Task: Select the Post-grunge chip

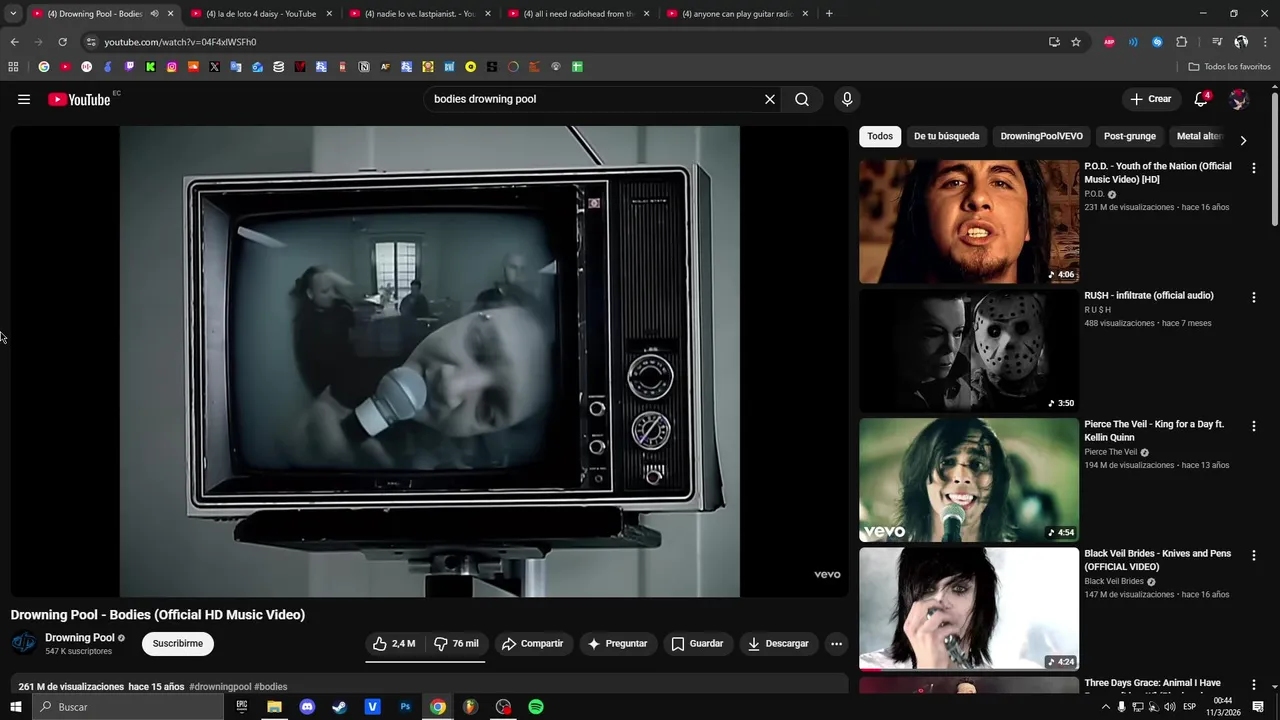Action: pyautogui.click(x=1130, y=136)
